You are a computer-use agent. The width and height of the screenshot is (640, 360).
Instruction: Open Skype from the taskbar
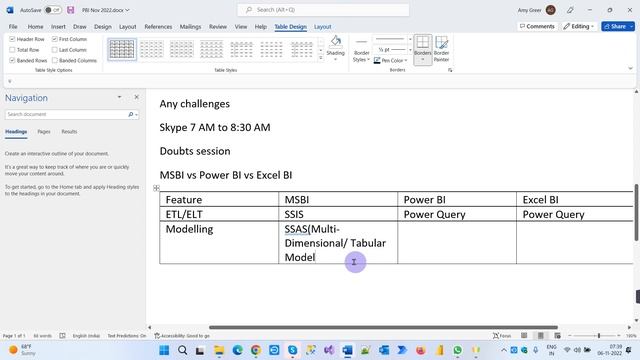(x=293, y=350)
